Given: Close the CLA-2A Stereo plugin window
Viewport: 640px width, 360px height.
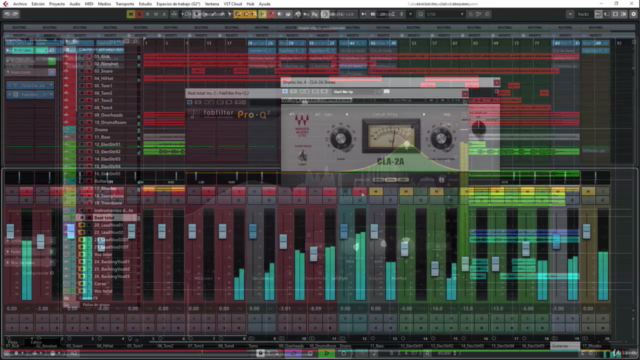Looking at the screenshot, I should coord(496,82).
